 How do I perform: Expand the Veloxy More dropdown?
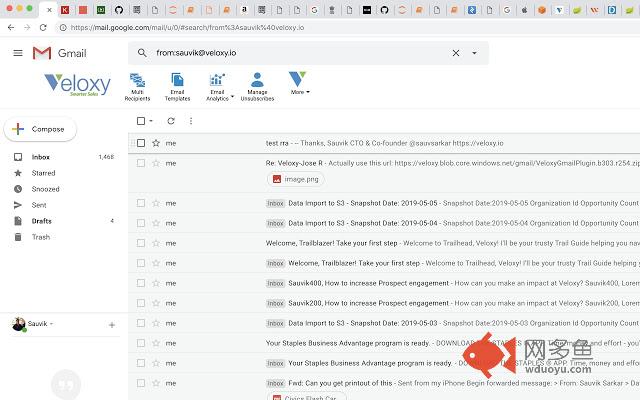click(298, 82)
